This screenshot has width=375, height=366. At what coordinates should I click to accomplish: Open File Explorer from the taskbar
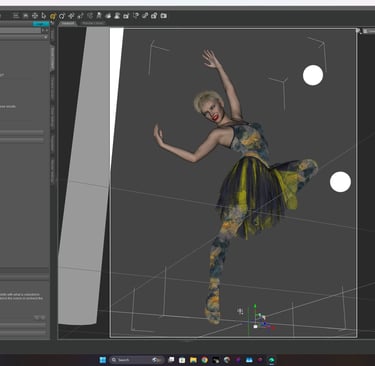[x=193, y=360]
